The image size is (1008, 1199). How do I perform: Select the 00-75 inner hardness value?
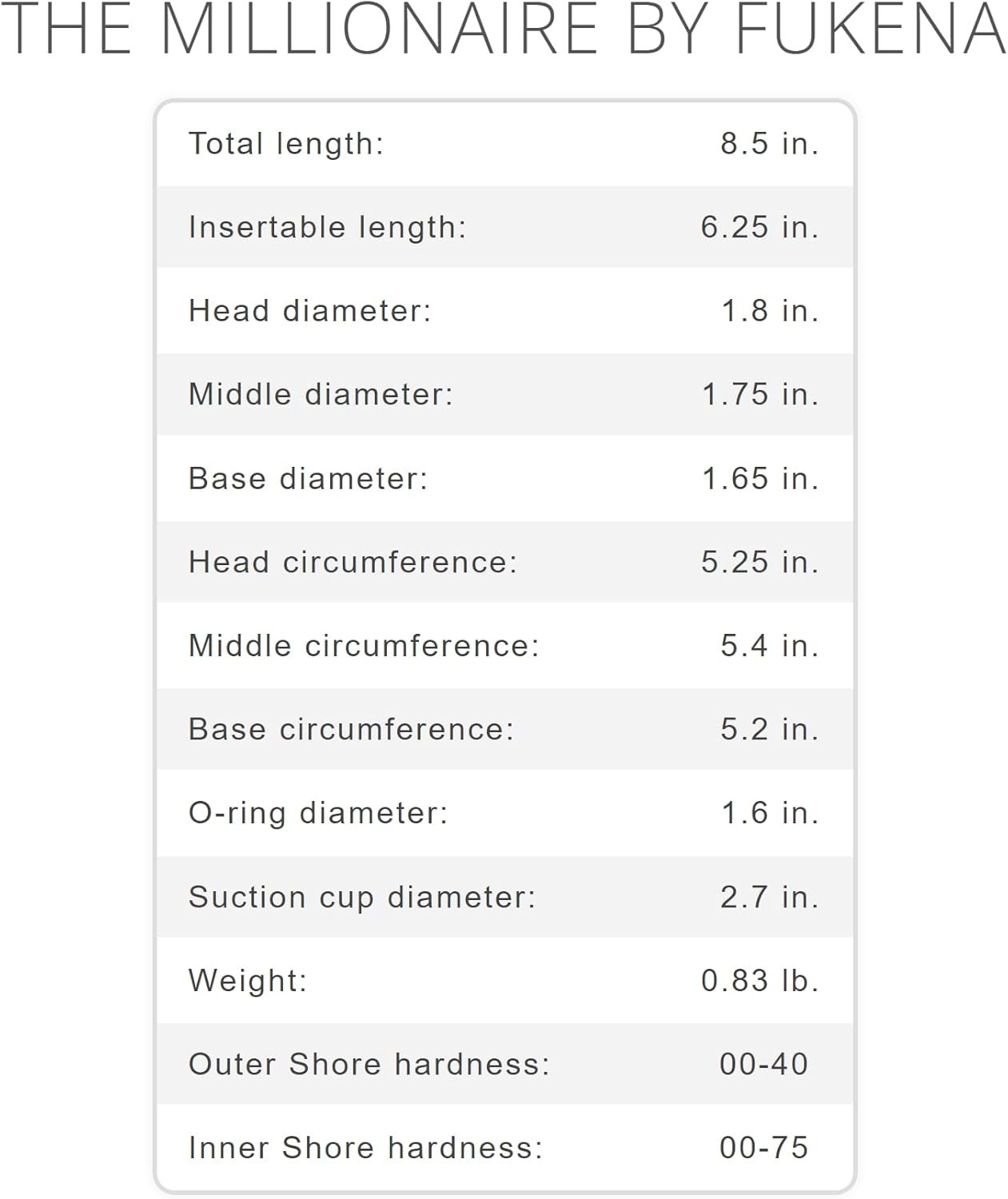764,1148
